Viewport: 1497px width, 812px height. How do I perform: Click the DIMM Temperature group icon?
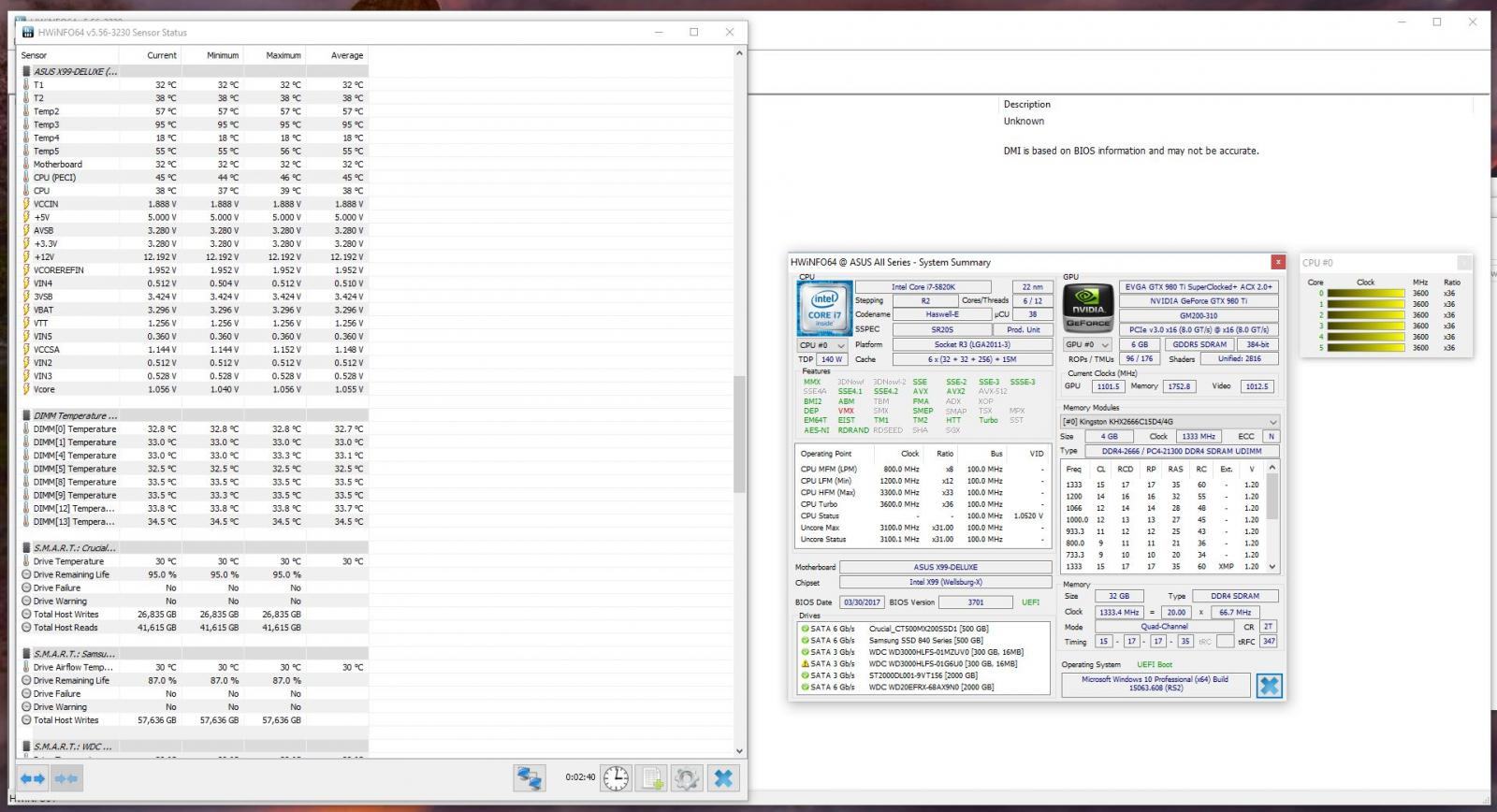(26, 415)
